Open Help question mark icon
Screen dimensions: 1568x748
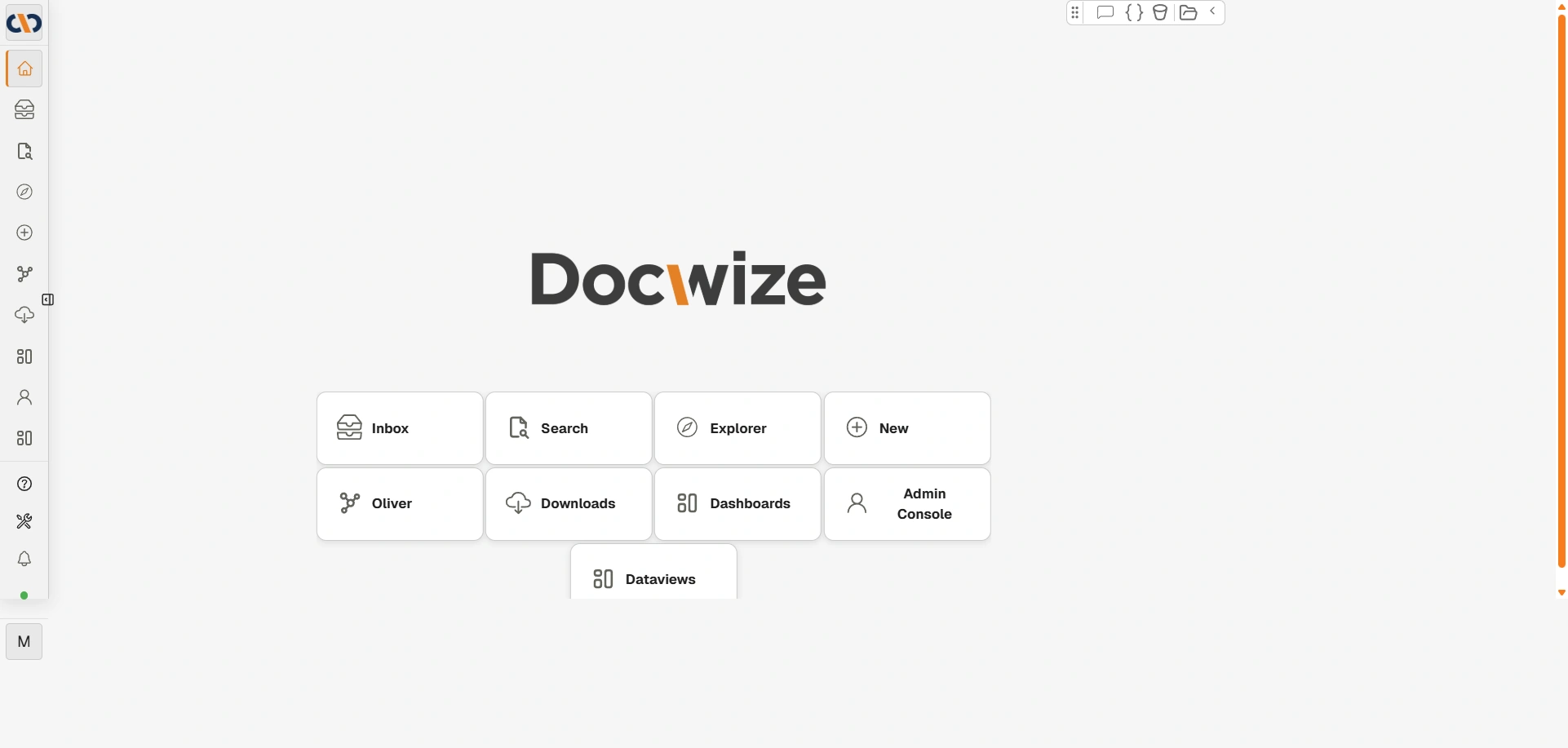pos(24,484)
